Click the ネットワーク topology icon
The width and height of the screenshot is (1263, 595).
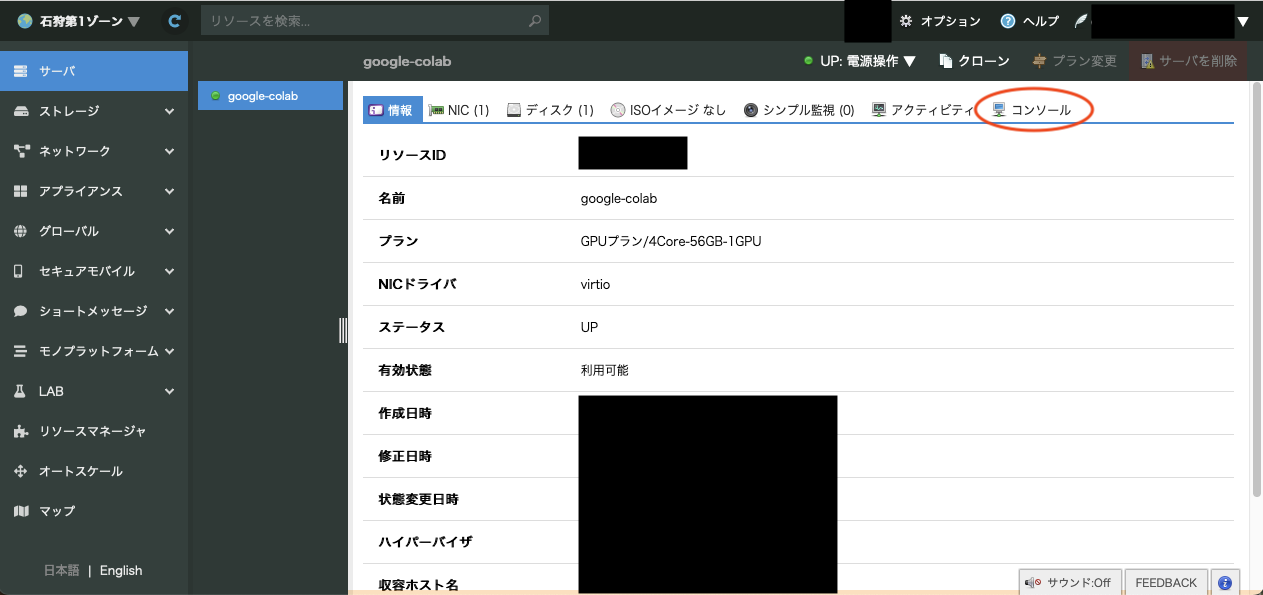(21, 151)
